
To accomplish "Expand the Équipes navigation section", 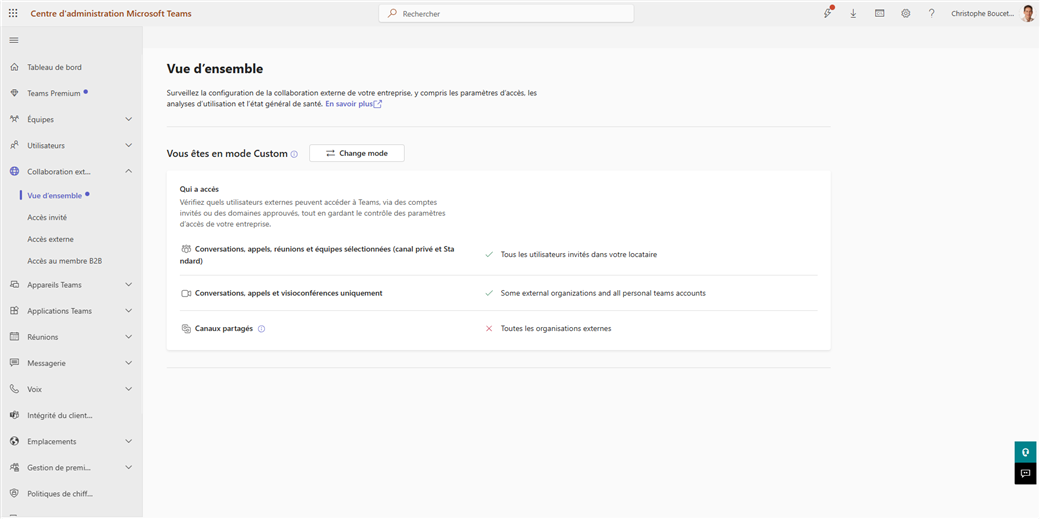I will pyautogui.click(x=128, y=119).
